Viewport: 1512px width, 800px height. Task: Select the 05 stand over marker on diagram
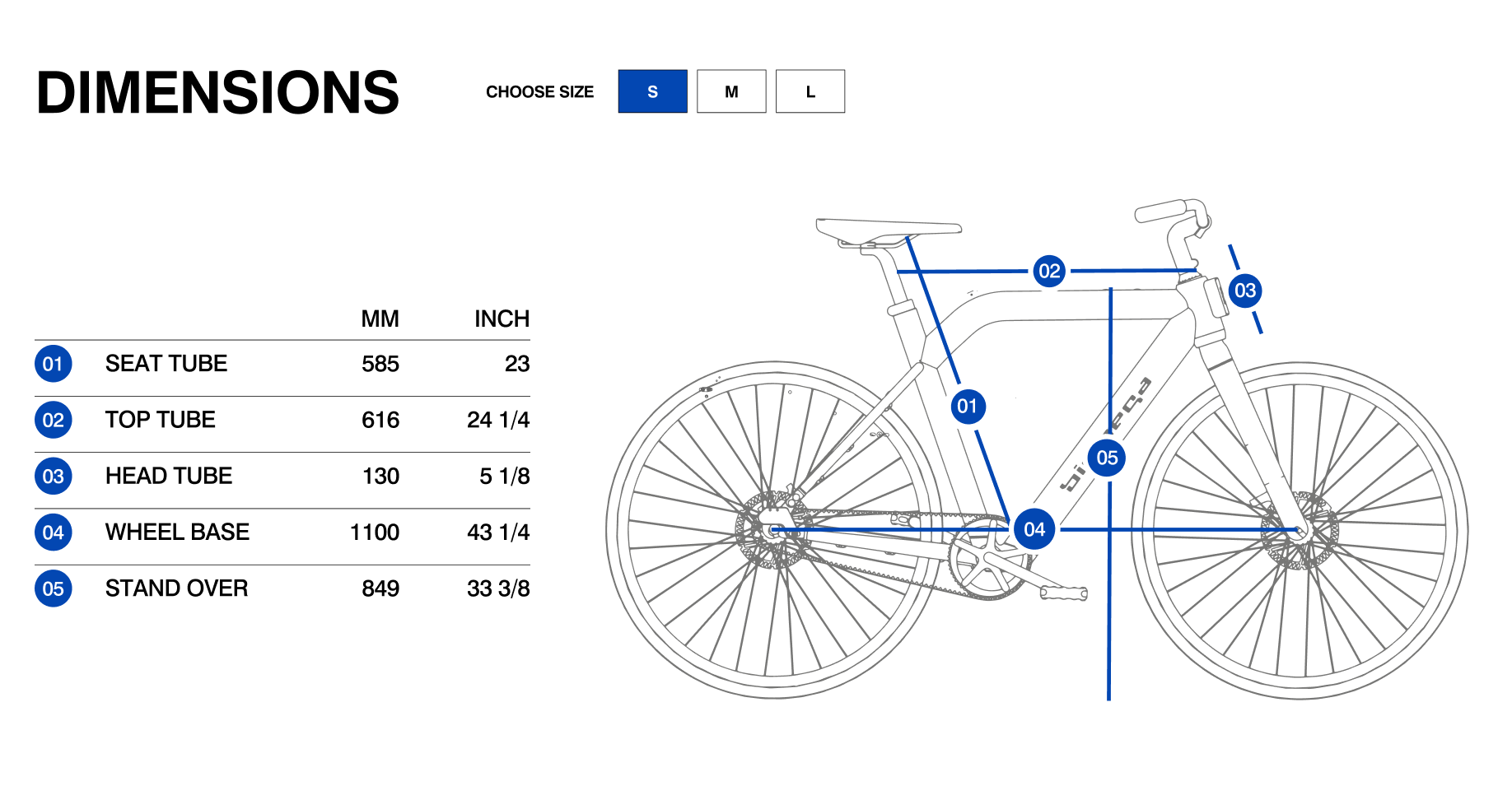pos(1107,458)
